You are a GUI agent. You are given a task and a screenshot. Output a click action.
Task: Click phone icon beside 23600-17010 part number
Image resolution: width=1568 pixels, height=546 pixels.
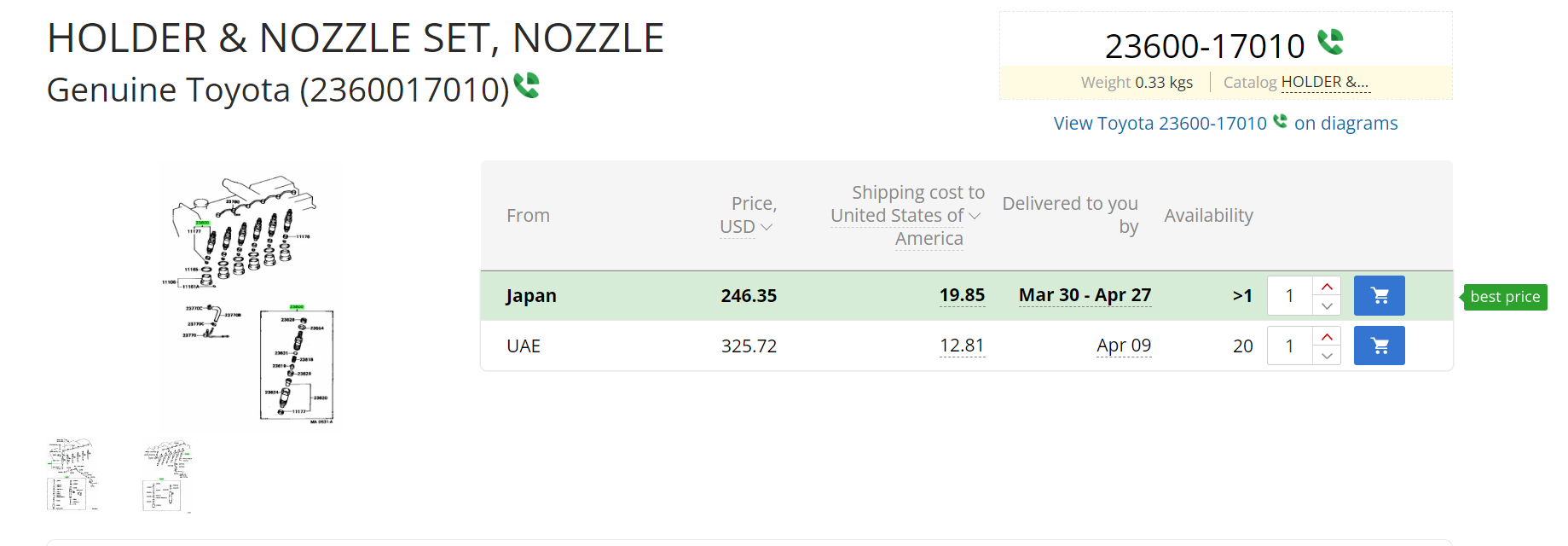point(1330,42)
